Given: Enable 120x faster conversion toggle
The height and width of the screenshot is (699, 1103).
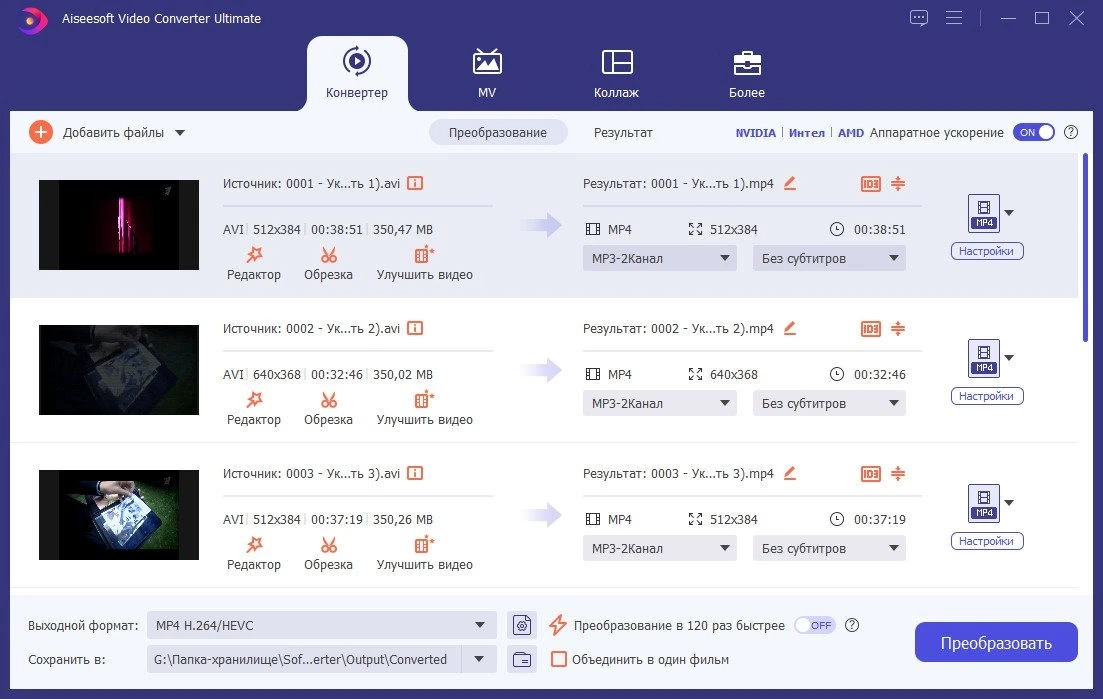Looking at the screenshot, I should tap(815, 625).
